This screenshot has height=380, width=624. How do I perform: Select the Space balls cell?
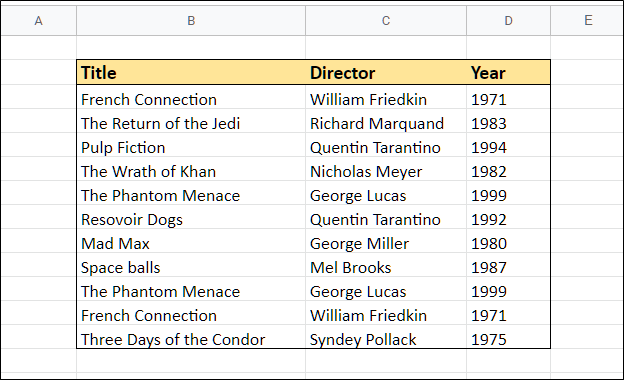pyautogui.click(x=191, y=265)
